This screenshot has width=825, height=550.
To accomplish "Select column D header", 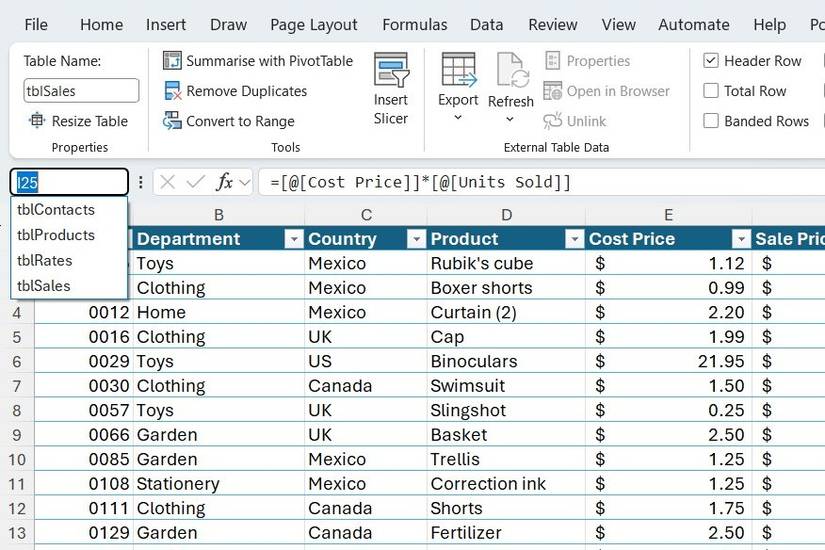I will point(506,215).
